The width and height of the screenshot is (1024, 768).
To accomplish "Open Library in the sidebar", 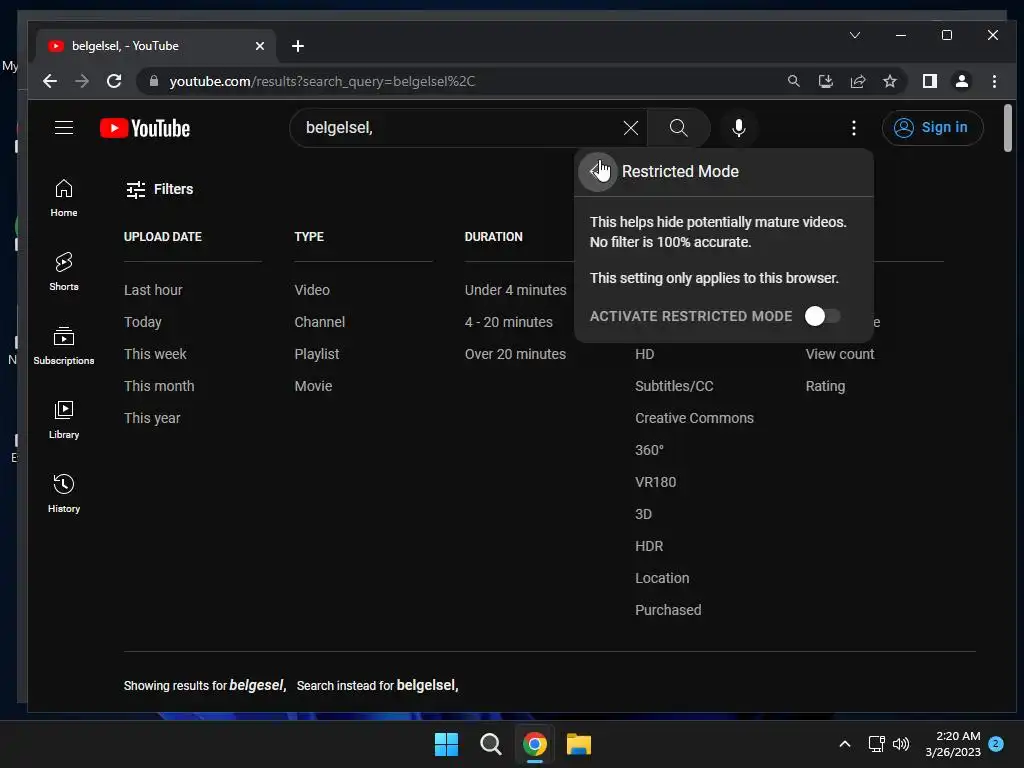I will tap(64, 419).
